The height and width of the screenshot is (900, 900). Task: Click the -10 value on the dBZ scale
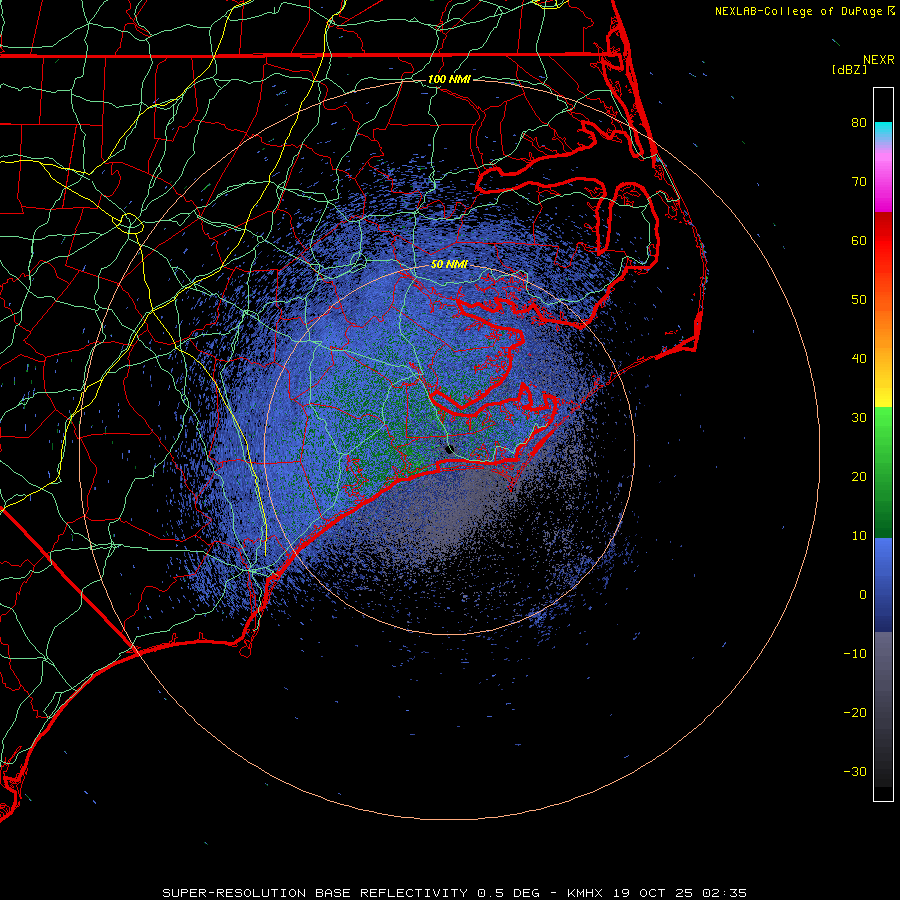click(x=855, y=654)
